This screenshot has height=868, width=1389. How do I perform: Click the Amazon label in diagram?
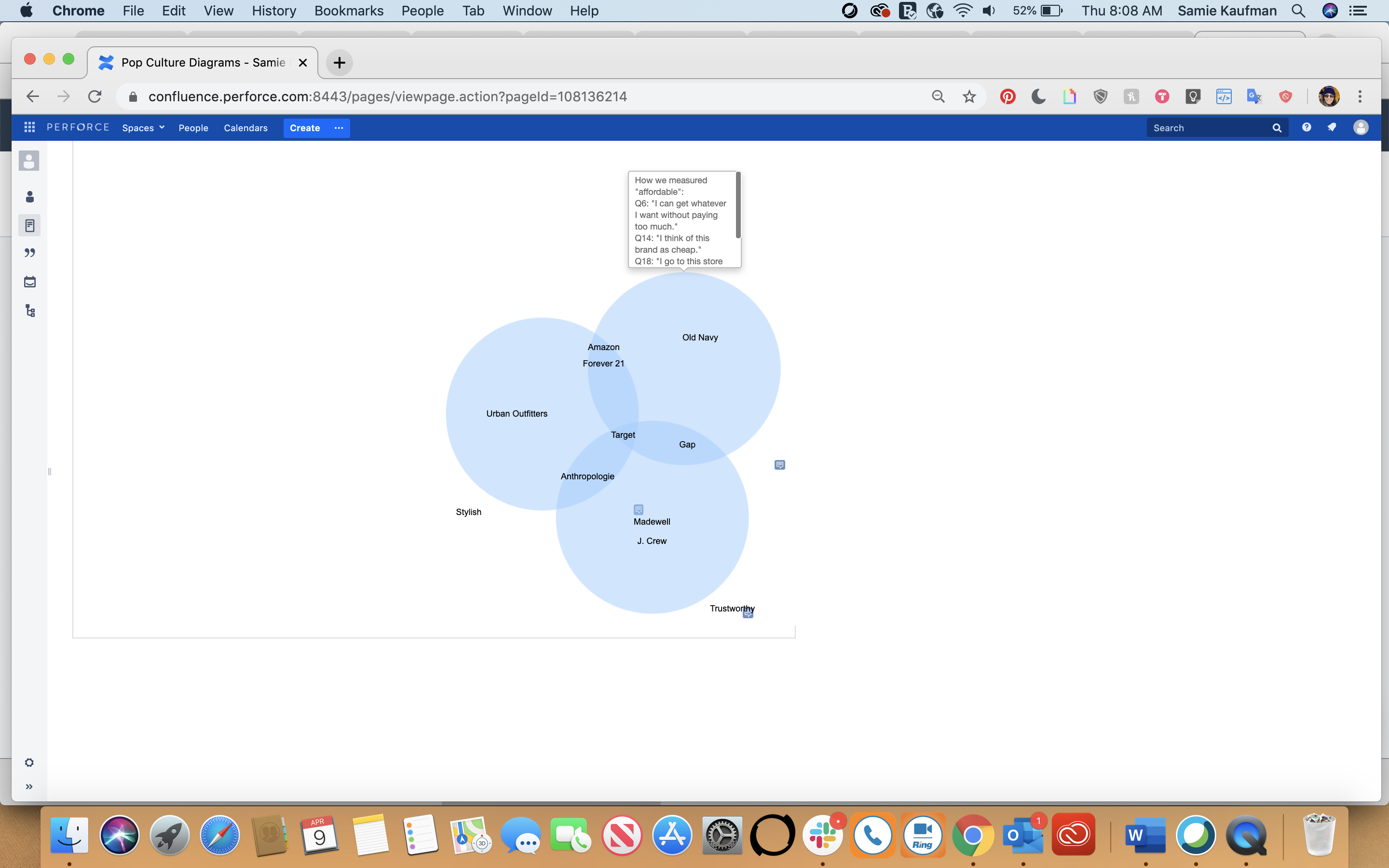pos(603,347)
